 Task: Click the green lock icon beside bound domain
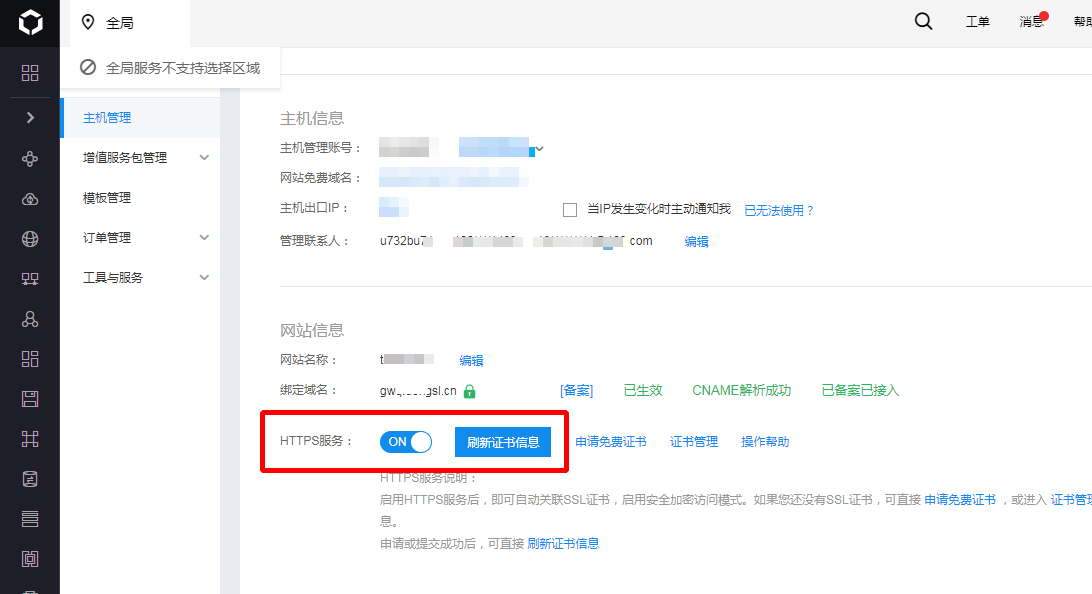click(x=469, y=391)
